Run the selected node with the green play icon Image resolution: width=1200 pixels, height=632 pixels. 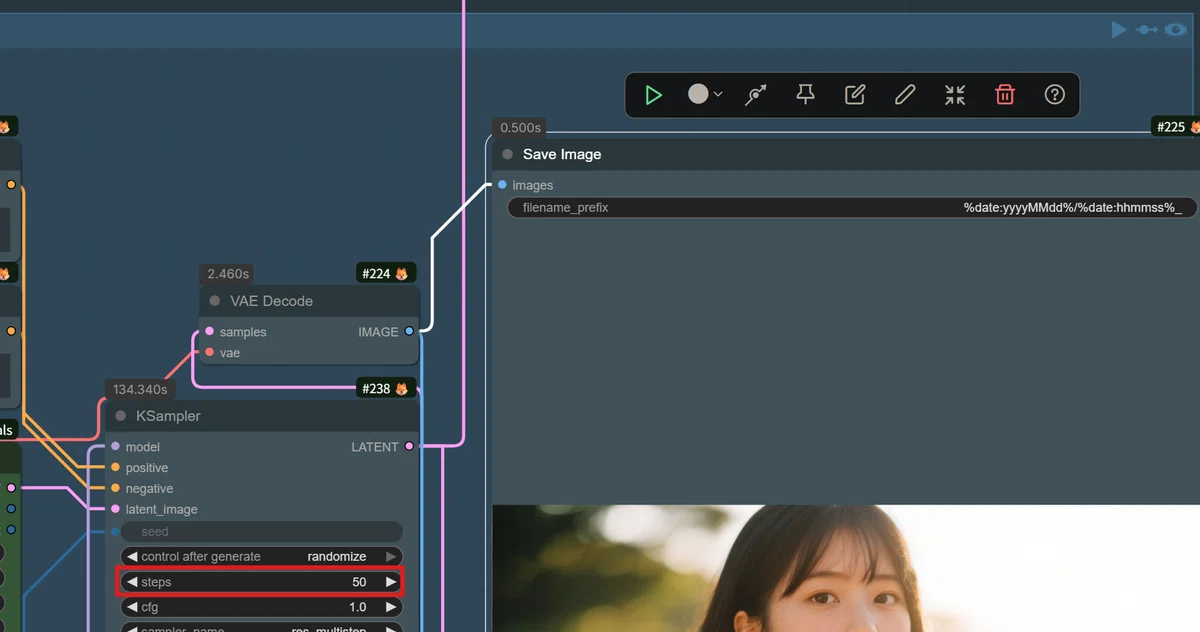[653, 95]
